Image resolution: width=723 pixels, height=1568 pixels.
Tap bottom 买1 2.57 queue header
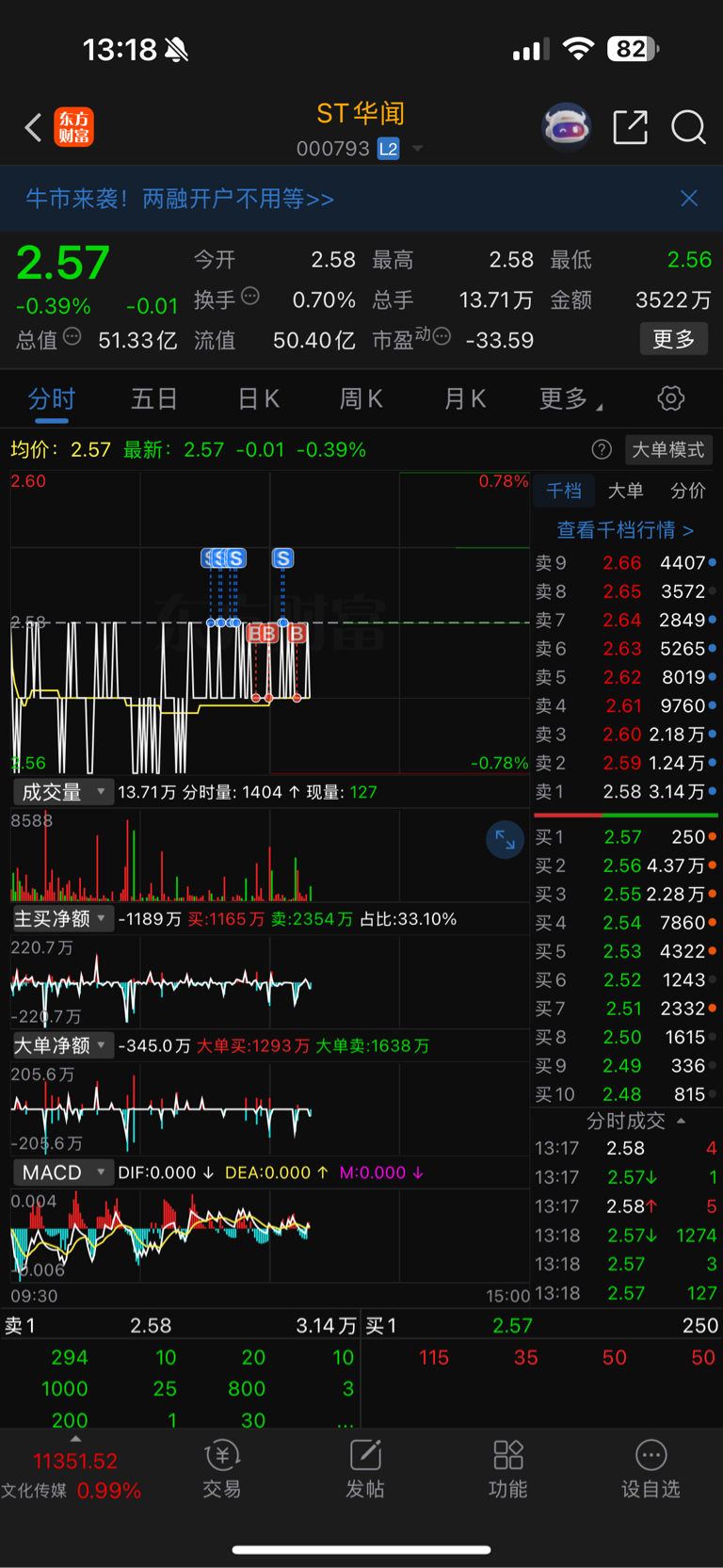pos(542,1325)
